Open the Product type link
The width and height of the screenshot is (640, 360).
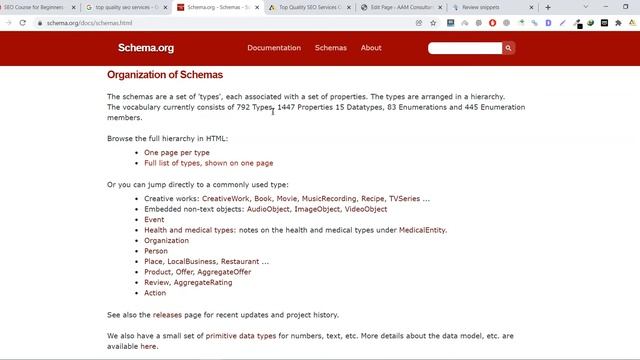pyautogui.click(x=158, y=272)
